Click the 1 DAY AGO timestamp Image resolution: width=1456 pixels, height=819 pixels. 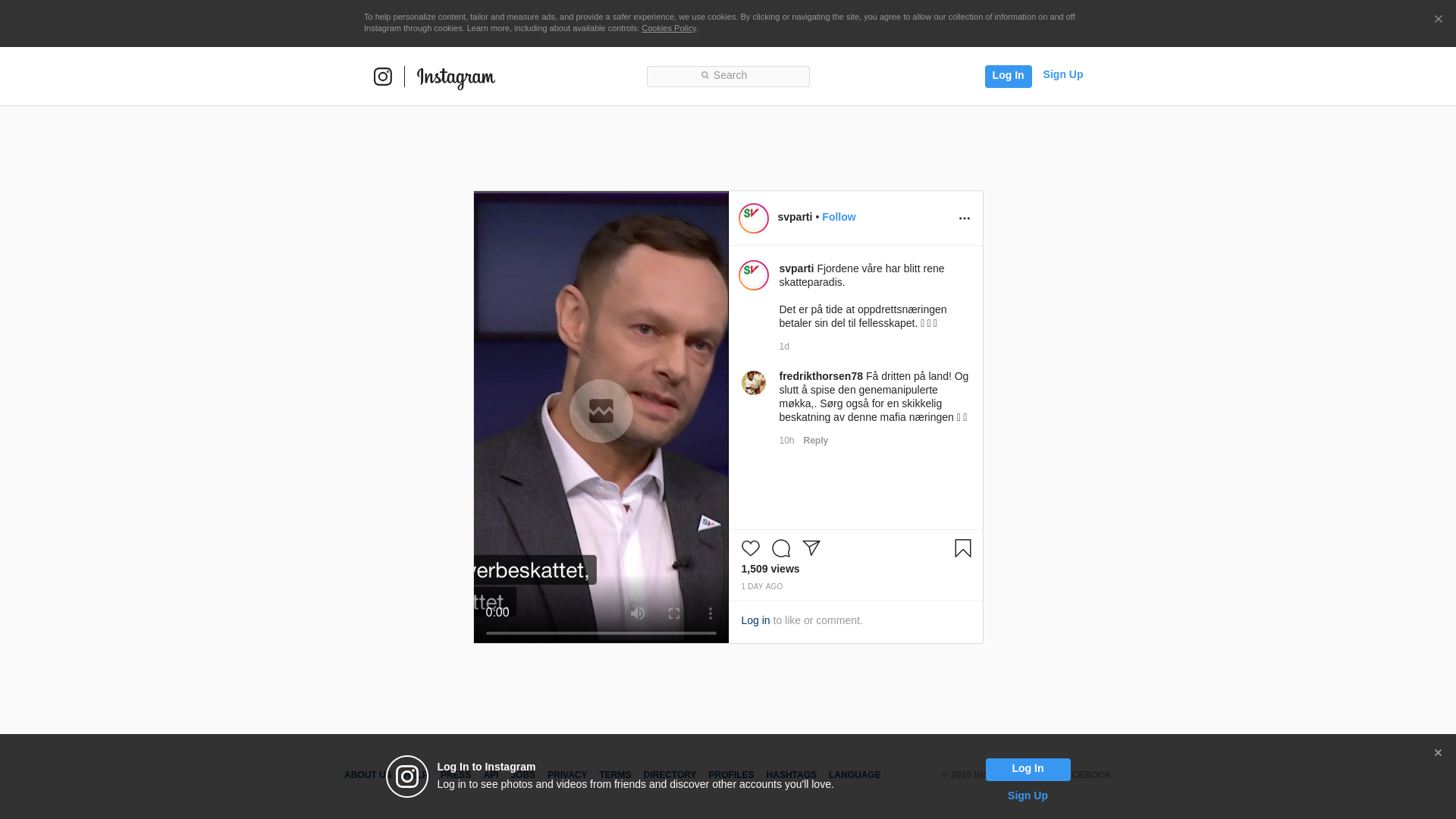[x=761, y=587]
